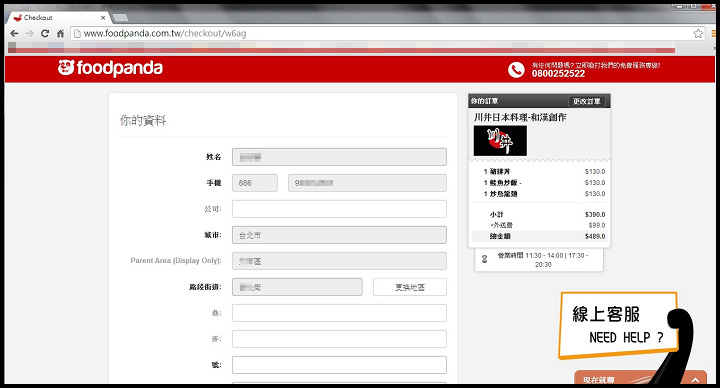Click the 公司 company input field
The width and height of the screenshot is (720, 388).
coord(339,209)
